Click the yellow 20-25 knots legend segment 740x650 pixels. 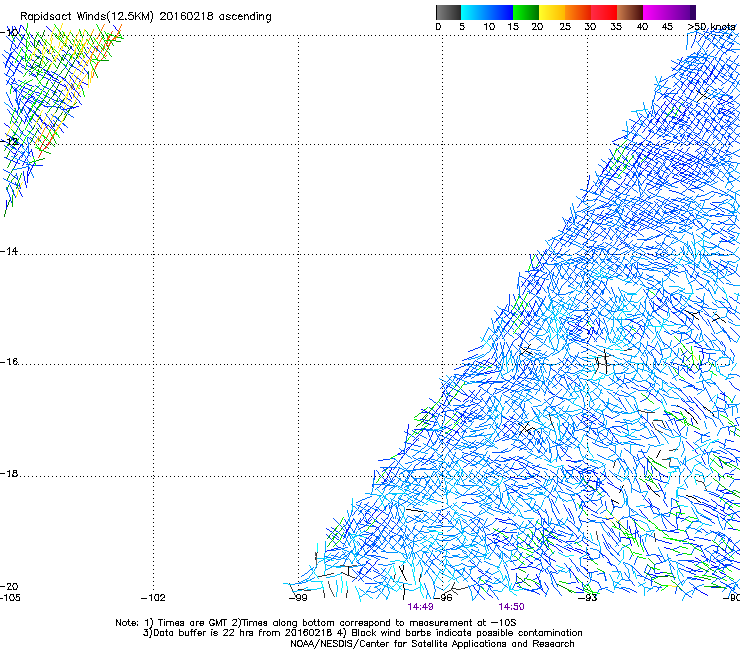(x=552, y=12)
